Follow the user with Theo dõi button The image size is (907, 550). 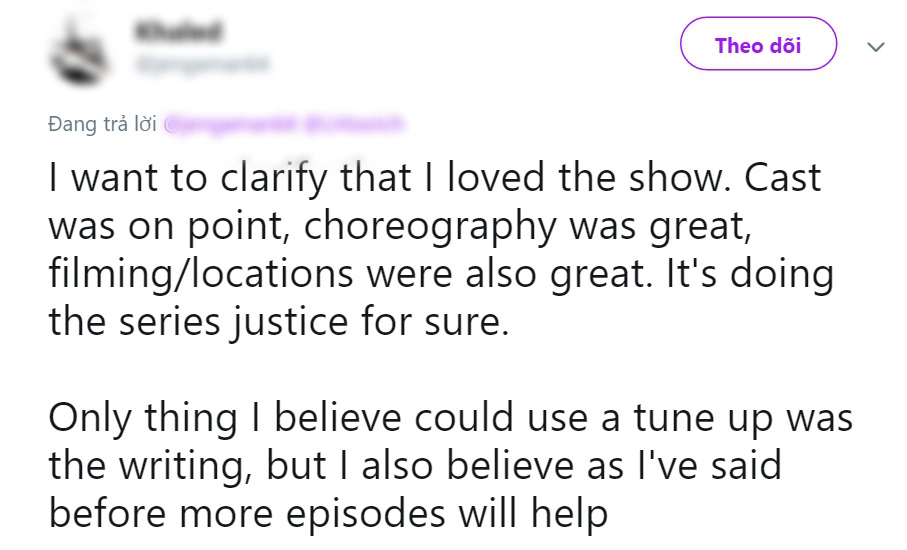point(758,44)
